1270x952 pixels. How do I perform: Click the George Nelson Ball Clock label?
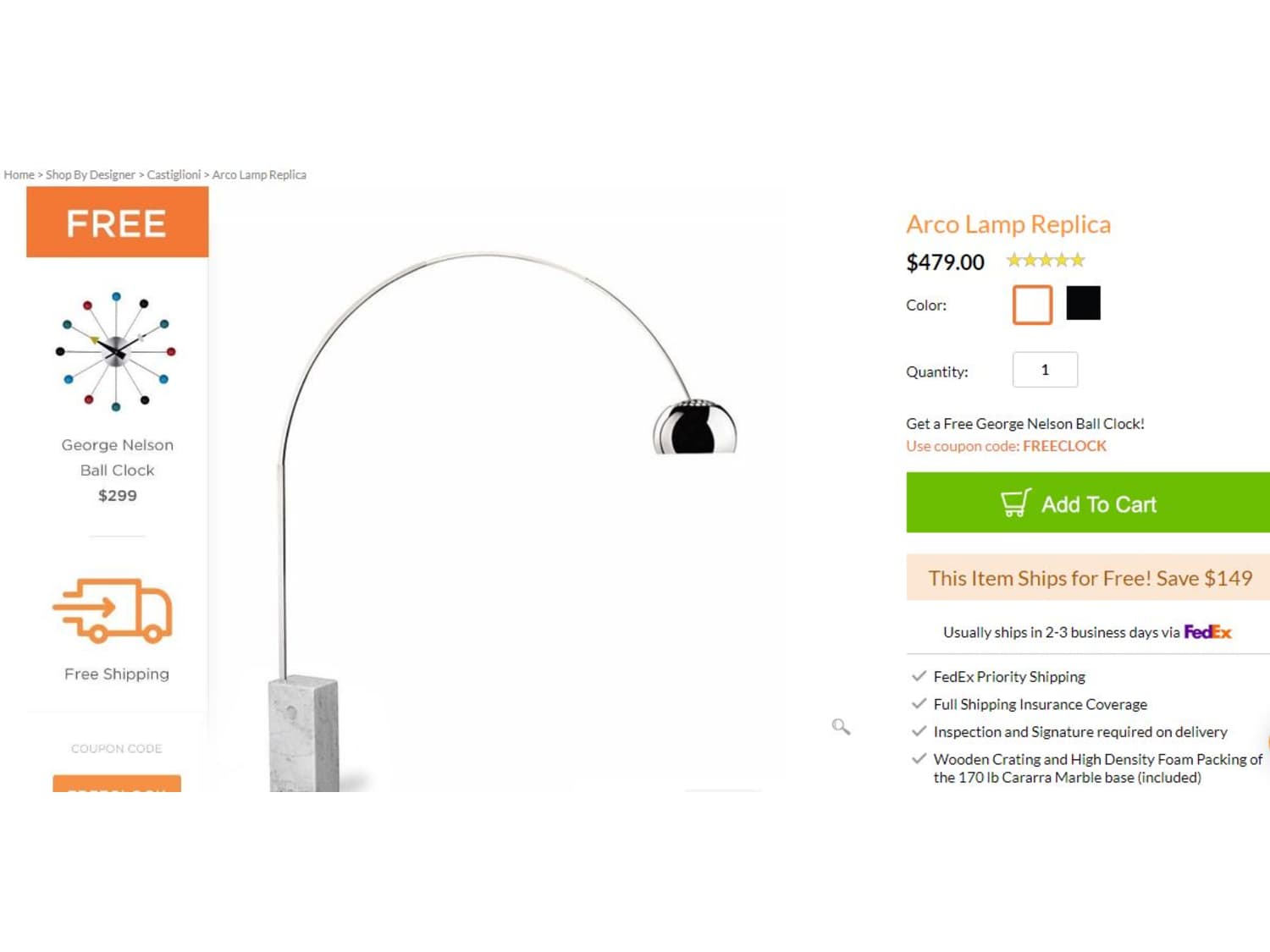(x=117, y=457)
